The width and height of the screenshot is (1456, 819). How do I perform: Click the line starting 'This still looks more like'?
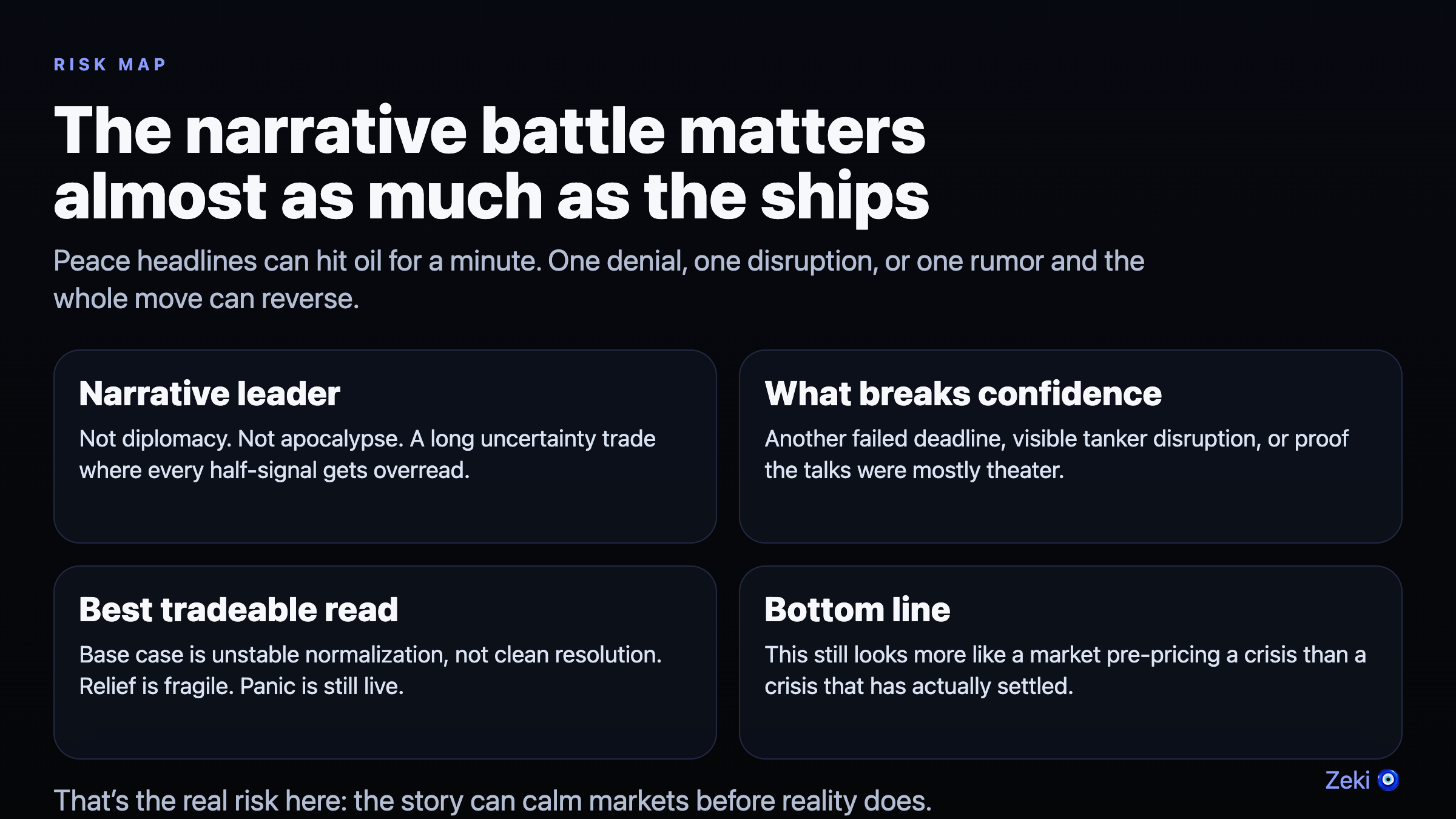[x=1065, y=655]
